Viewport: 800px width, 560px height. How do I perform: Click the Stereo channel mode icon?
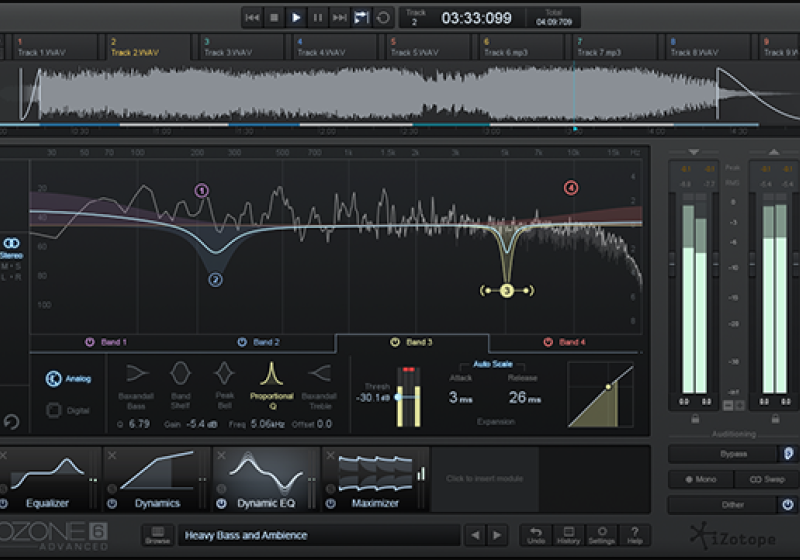(x=11, y=243)
